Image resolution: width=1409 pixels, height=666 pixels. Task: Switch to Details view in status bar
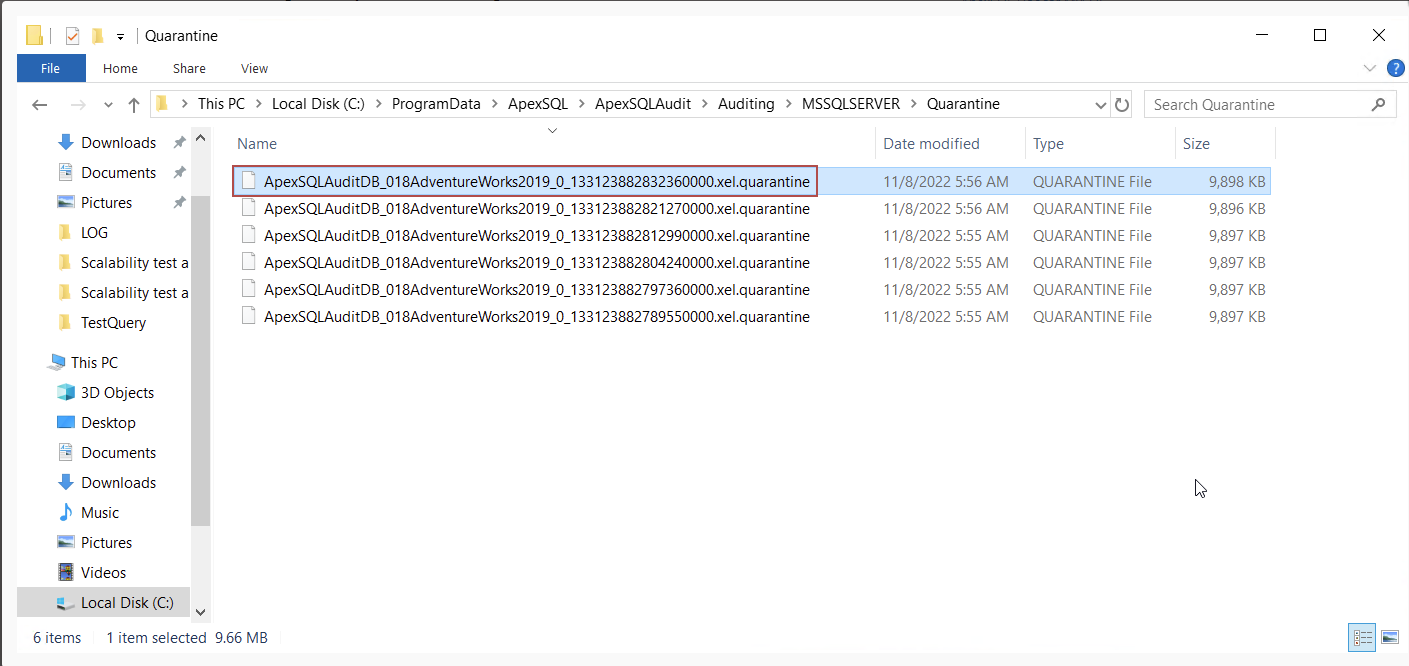1362,637
